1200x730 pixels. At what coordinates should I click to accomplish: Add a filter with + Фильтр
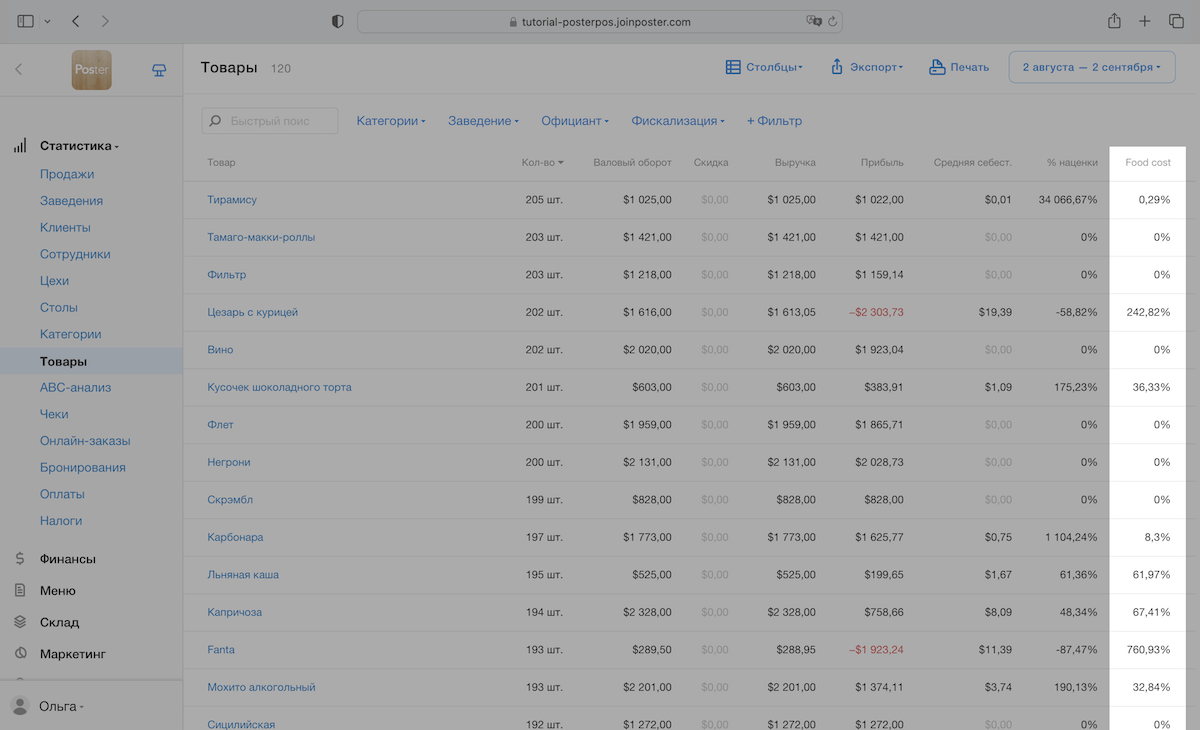[x=774, y=121]
